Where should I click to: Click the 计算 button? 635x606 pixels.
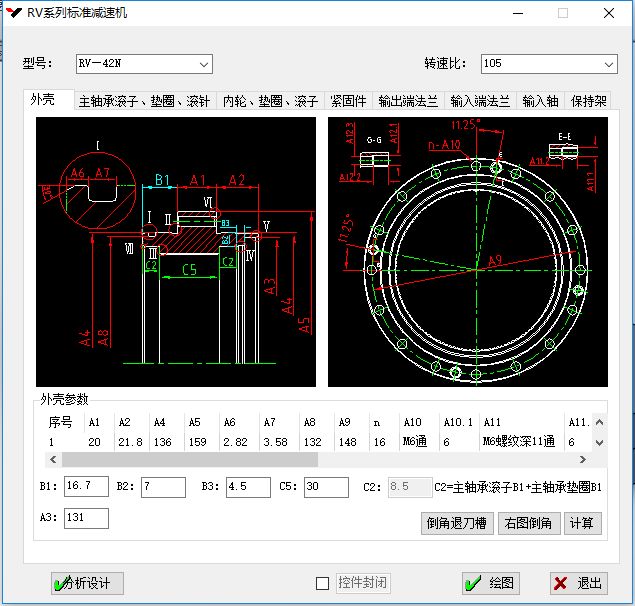[x=583, y=523]
